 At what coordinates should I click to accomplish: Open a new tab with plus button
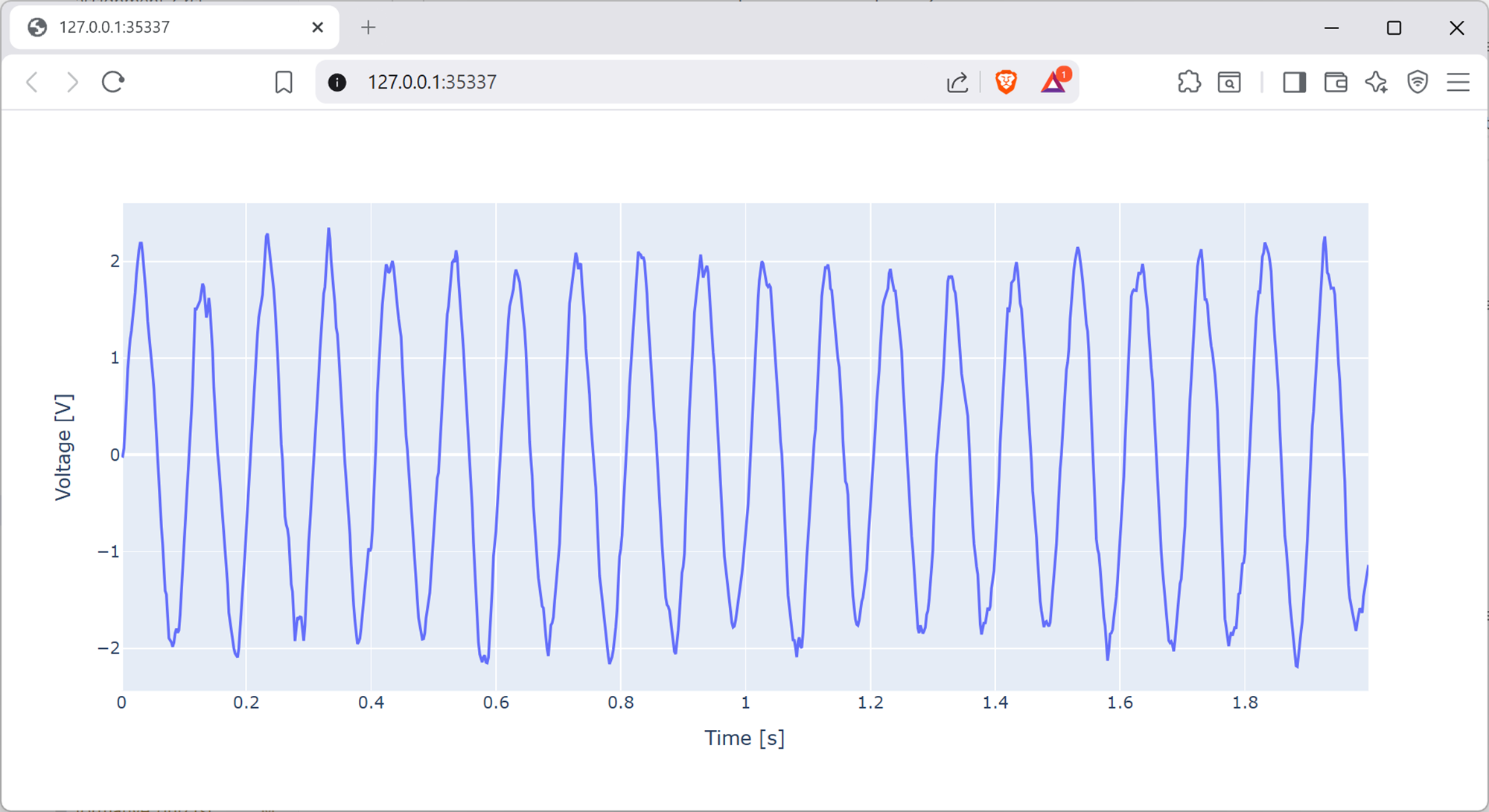pyautogui.click(x=368, y=28)
